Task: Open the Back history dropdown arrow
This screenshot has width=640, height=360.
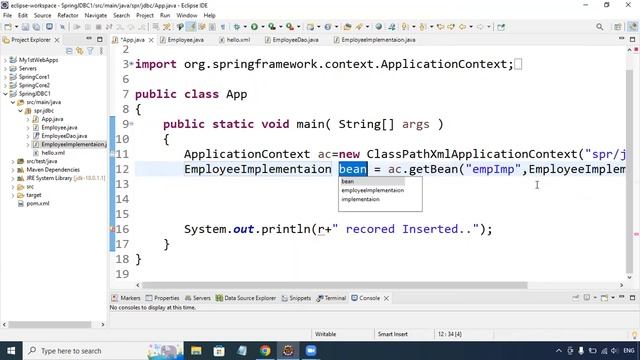Action: (471, 27)
